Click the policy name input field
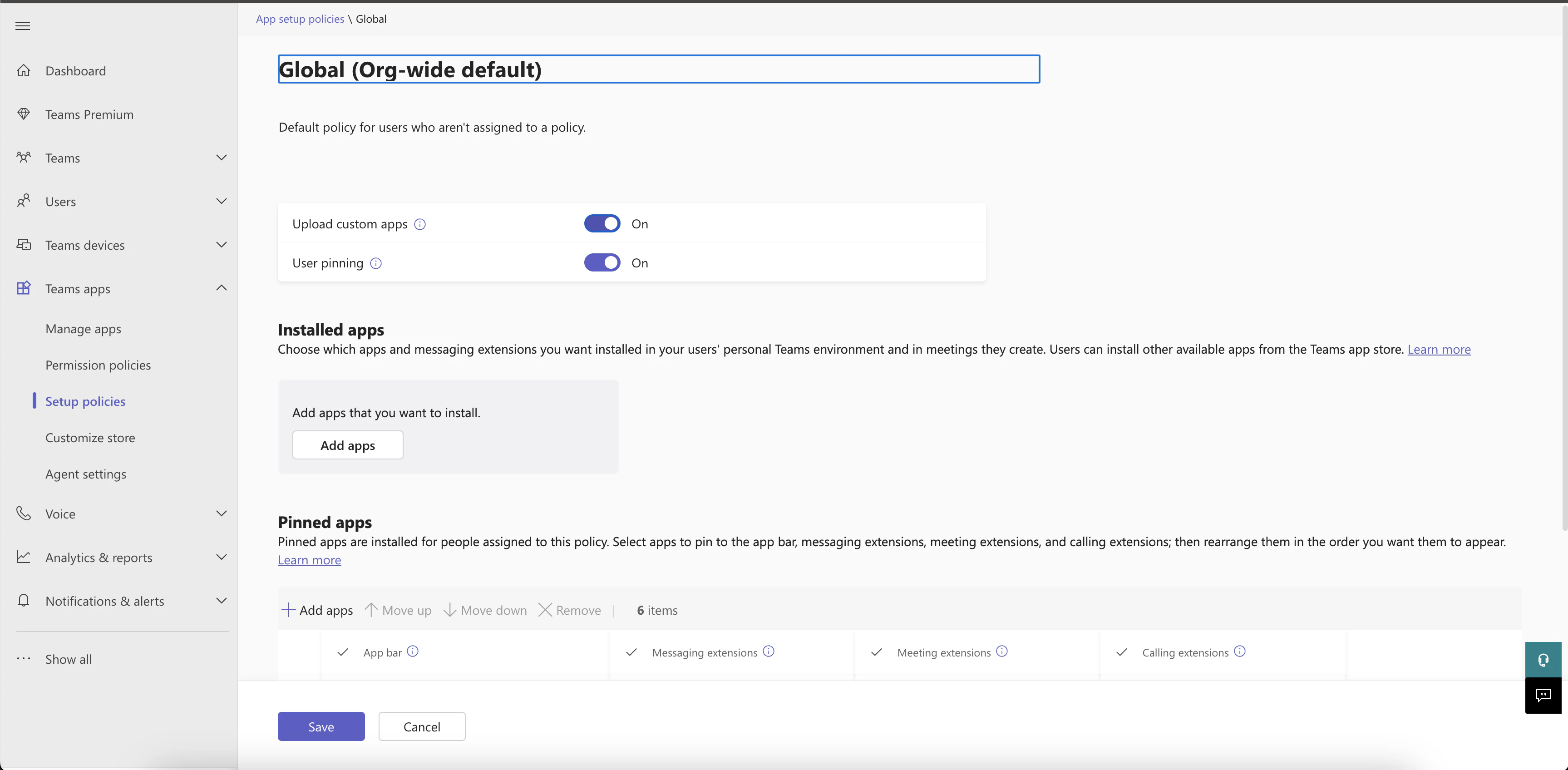 (x=659, y=69)
